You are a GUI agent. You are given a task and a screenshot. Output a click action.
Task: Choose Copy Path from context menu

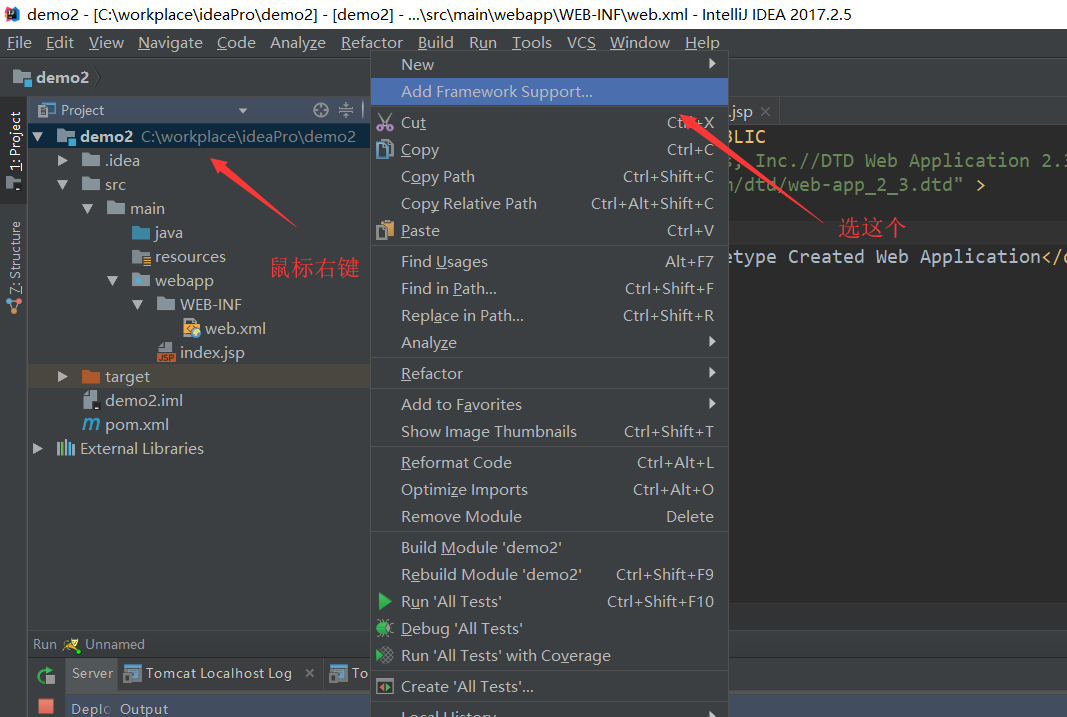[x=549, y=177]
